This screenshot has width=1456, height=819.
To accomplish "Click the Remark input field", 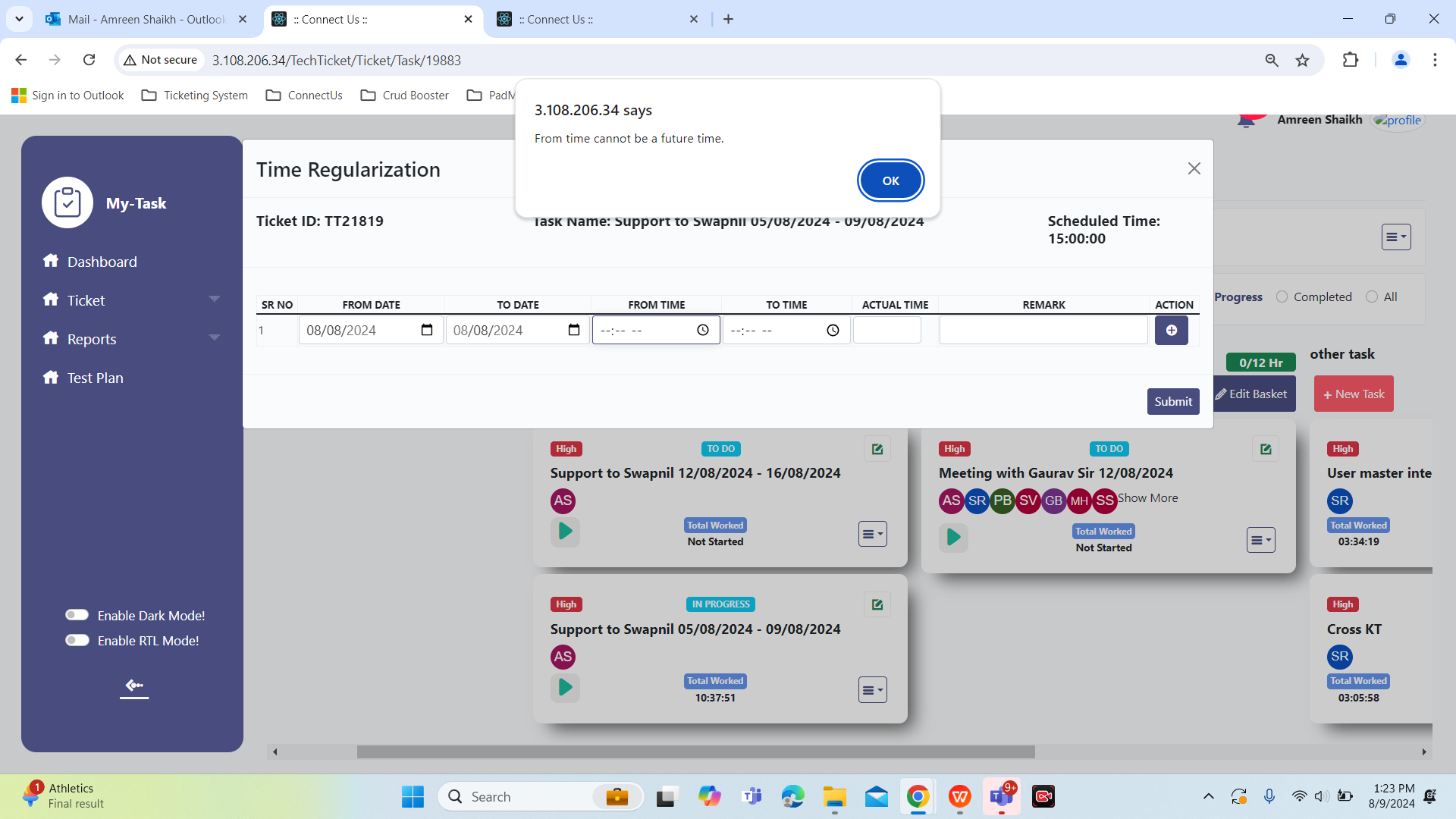I will tap(1043, 330).
